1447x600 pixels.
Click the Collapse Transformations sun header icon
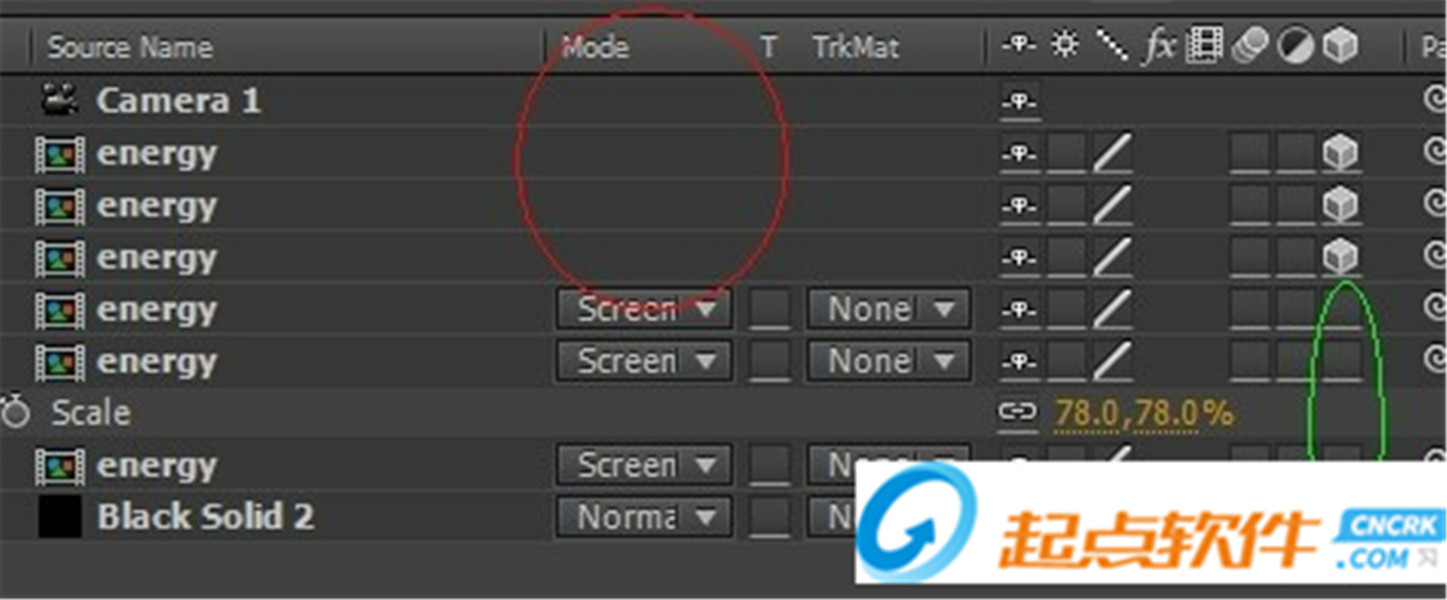click(1065, 45)
